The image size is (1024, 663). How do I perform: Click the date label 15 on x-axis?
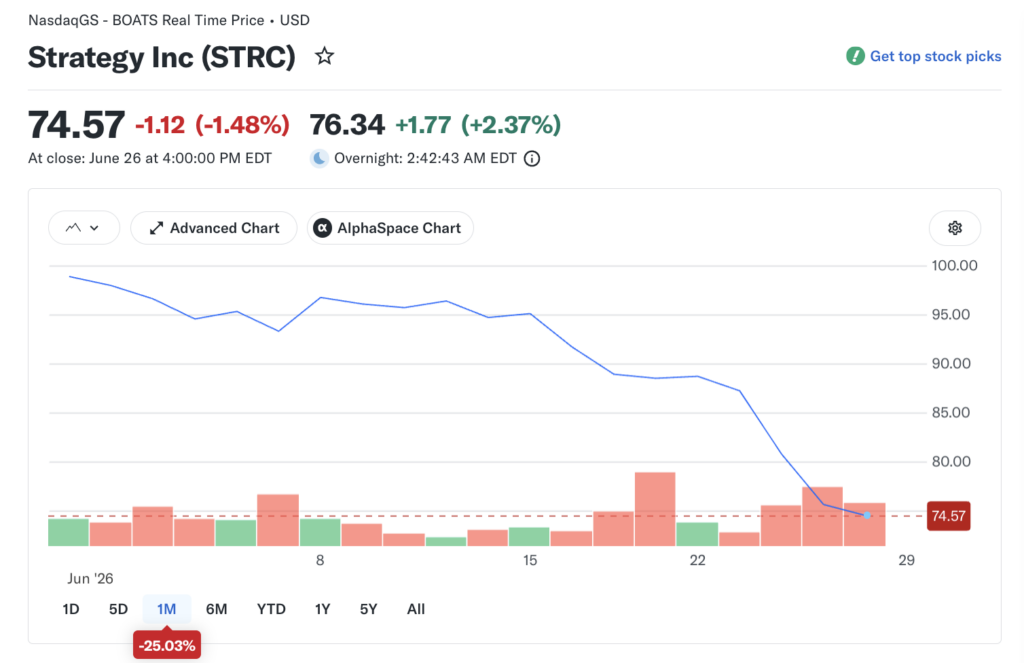click(530, 560)
